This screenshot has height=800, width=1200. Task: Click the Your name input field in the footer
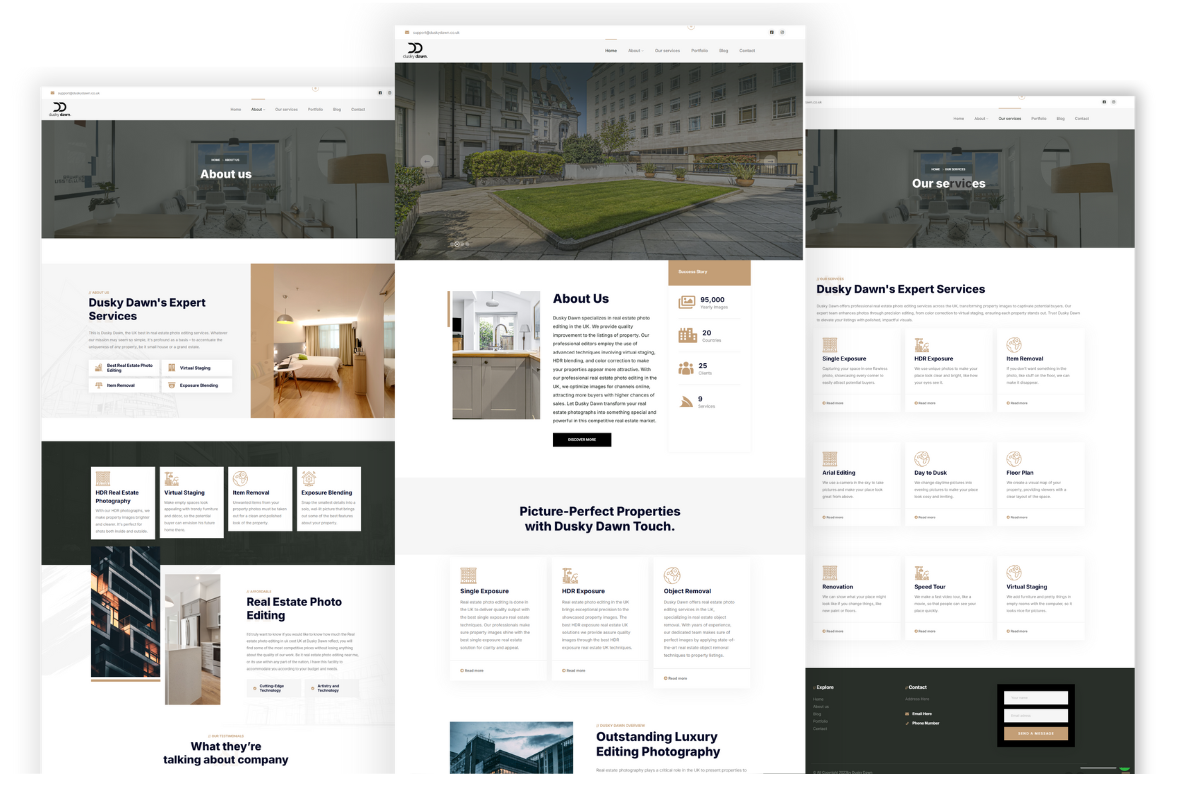pos(1035,698)
